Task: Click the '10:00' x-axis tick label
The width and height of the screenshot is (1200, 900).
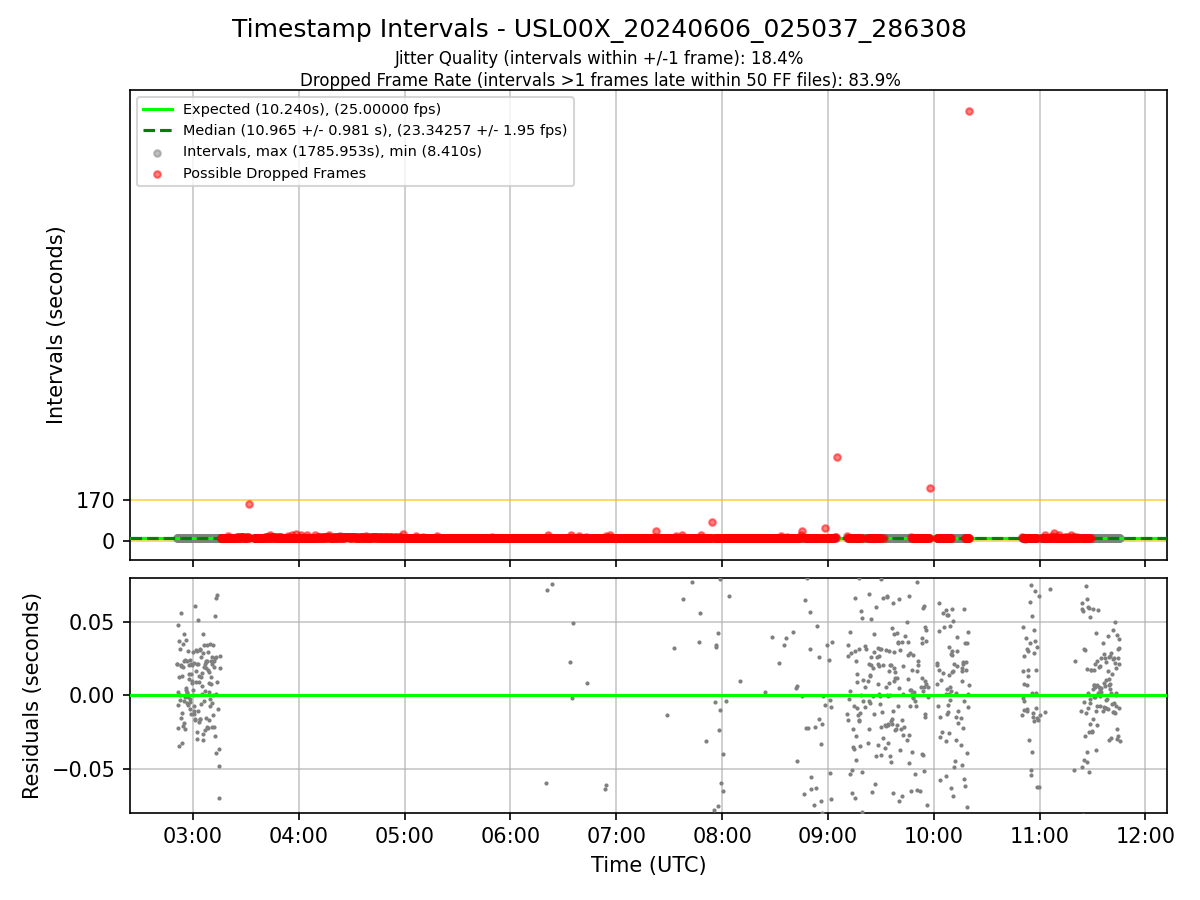Action: 933,834
